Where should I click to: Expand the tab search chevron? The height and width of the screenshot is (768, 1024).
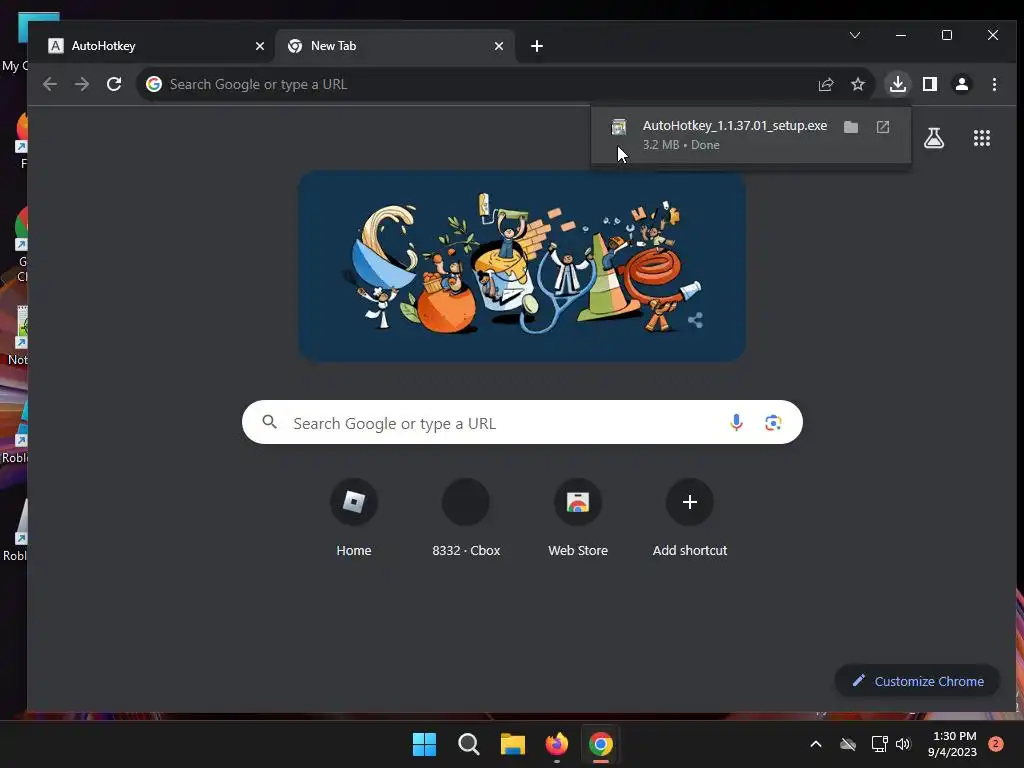pyautogui.click(x=854, y=35)
